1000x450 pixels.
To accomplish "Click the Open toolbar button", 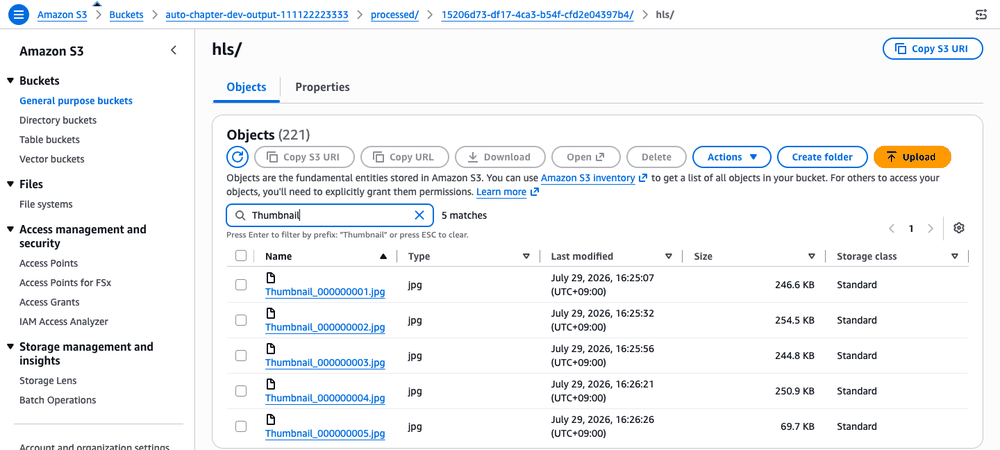I will coord(585,157).
